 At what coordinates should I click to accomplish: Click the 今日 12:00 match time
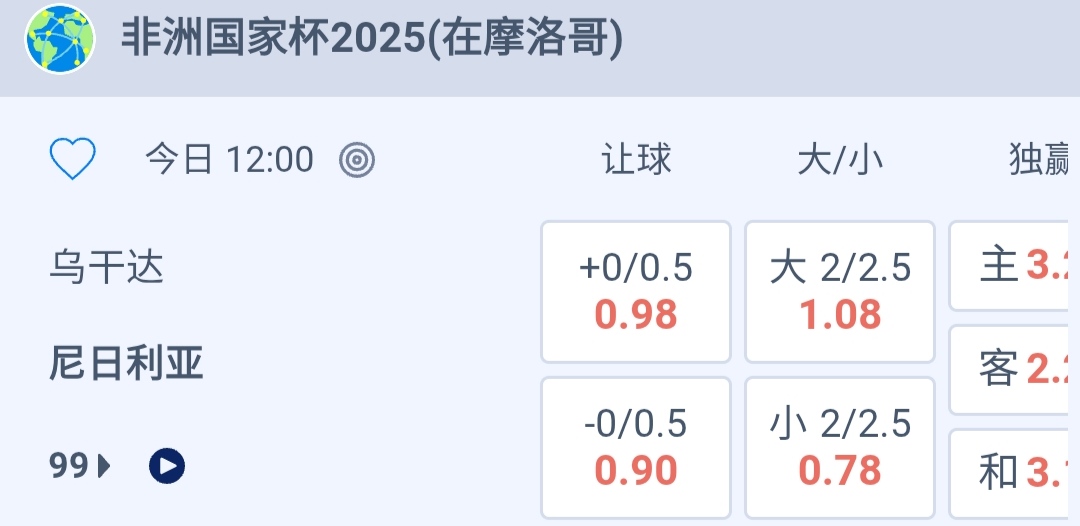click(x=229, y=160)
